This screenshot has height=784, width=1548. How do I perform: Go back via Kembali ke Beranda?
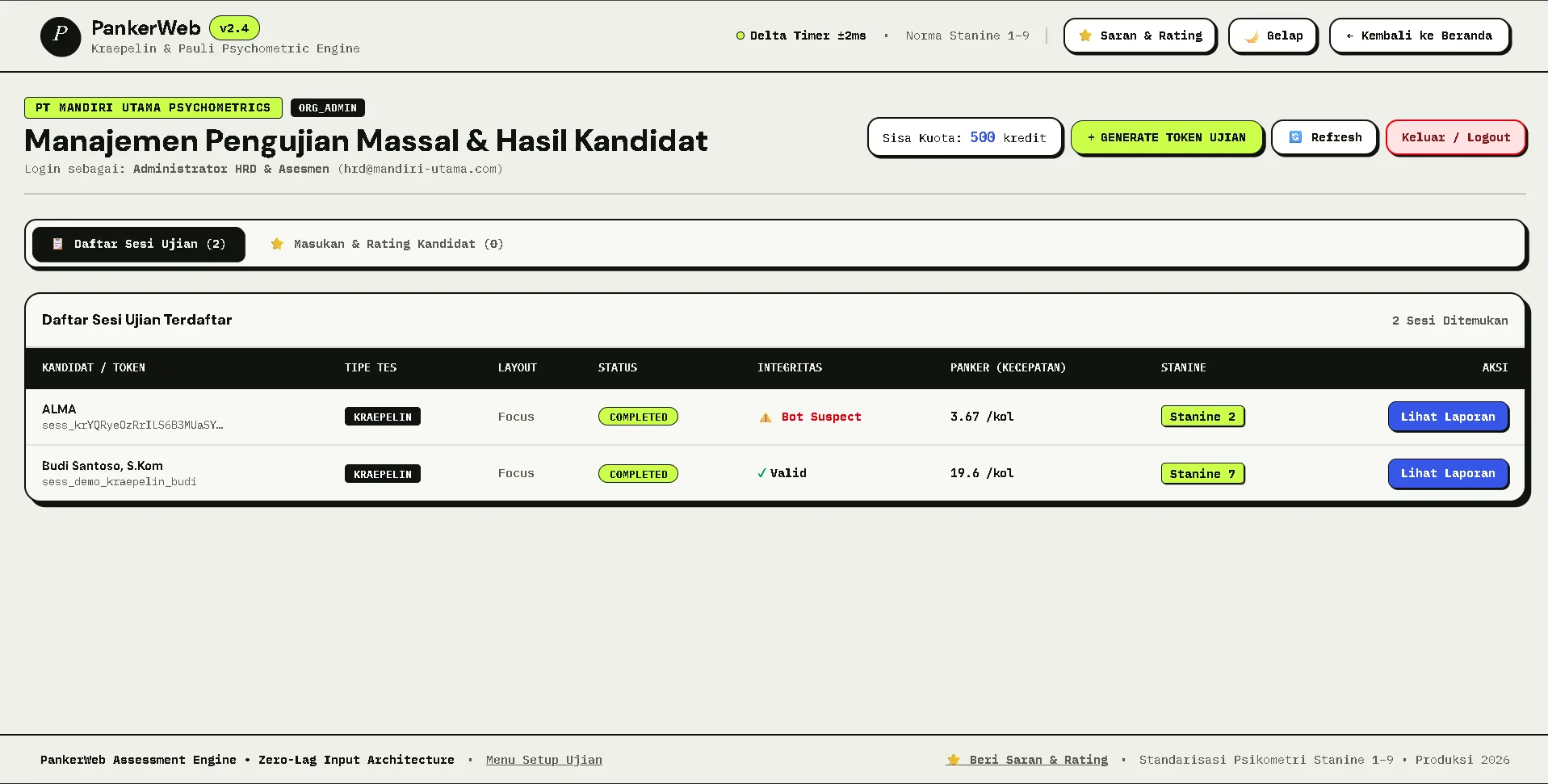coord(1420,36)
